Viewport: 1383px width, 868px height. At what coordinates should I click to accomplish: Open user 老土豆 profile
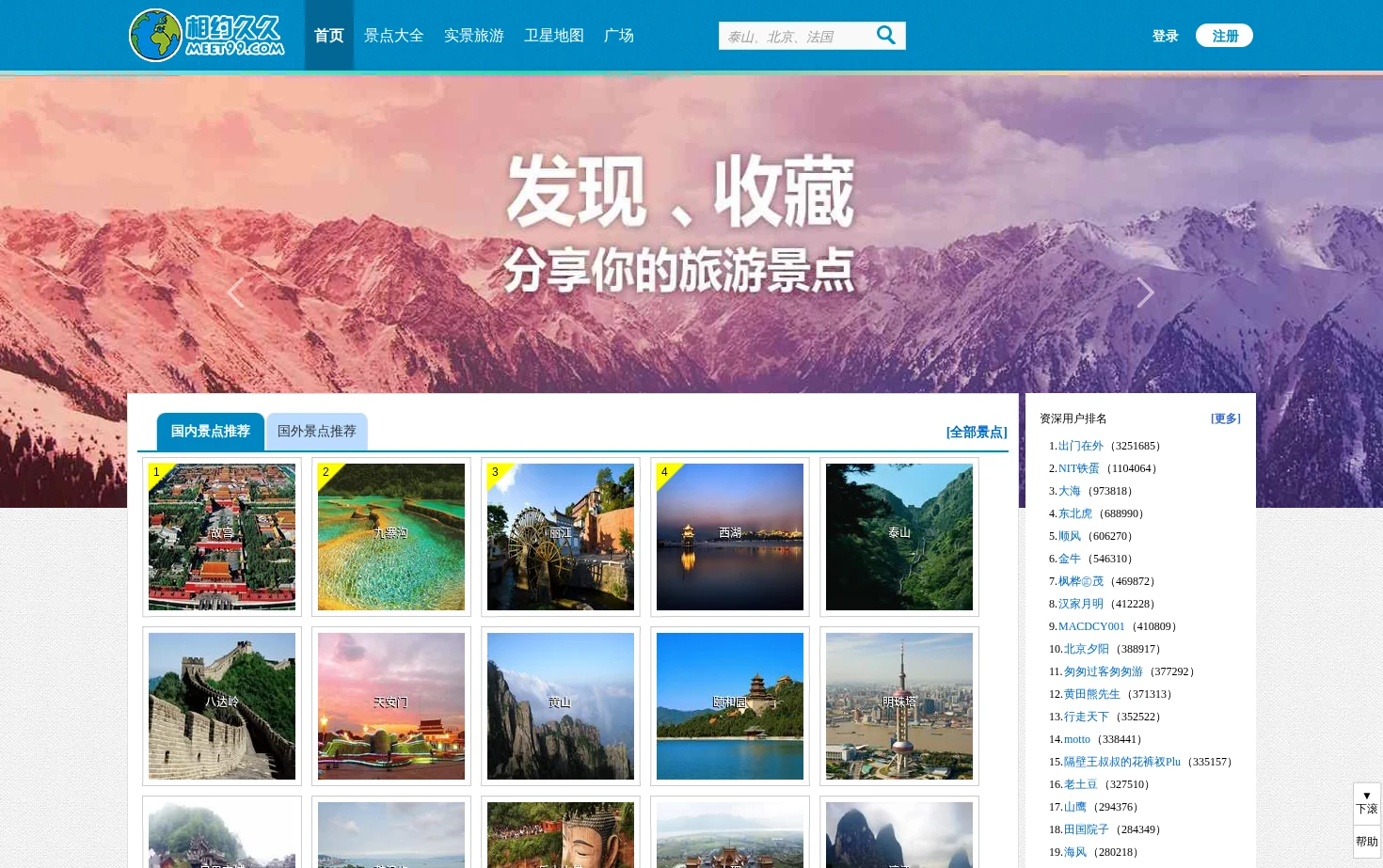1080,784
